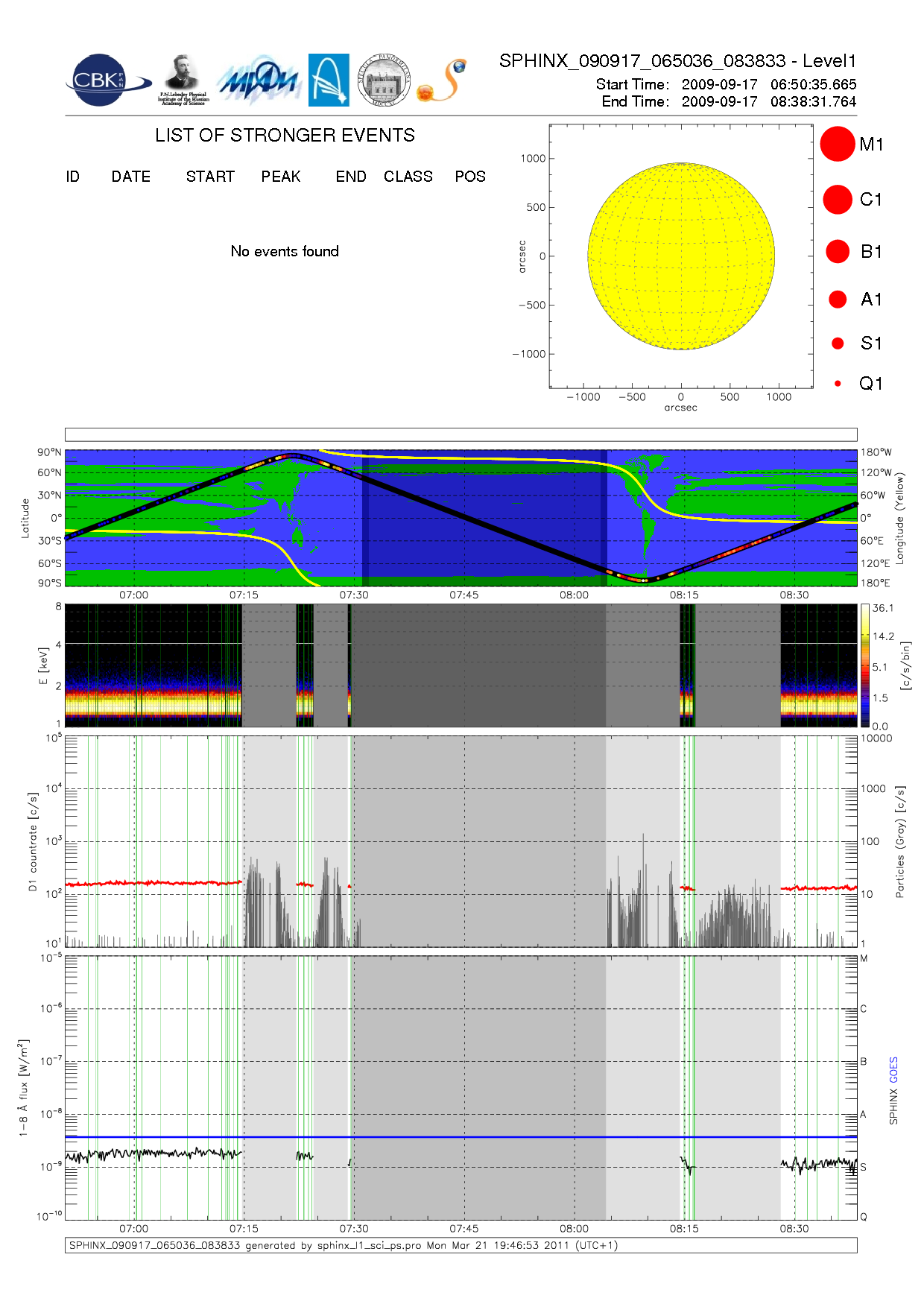The image size is (924, 1307).
Task: Click the B1 red legend circle
Action: tap(838, 252)
